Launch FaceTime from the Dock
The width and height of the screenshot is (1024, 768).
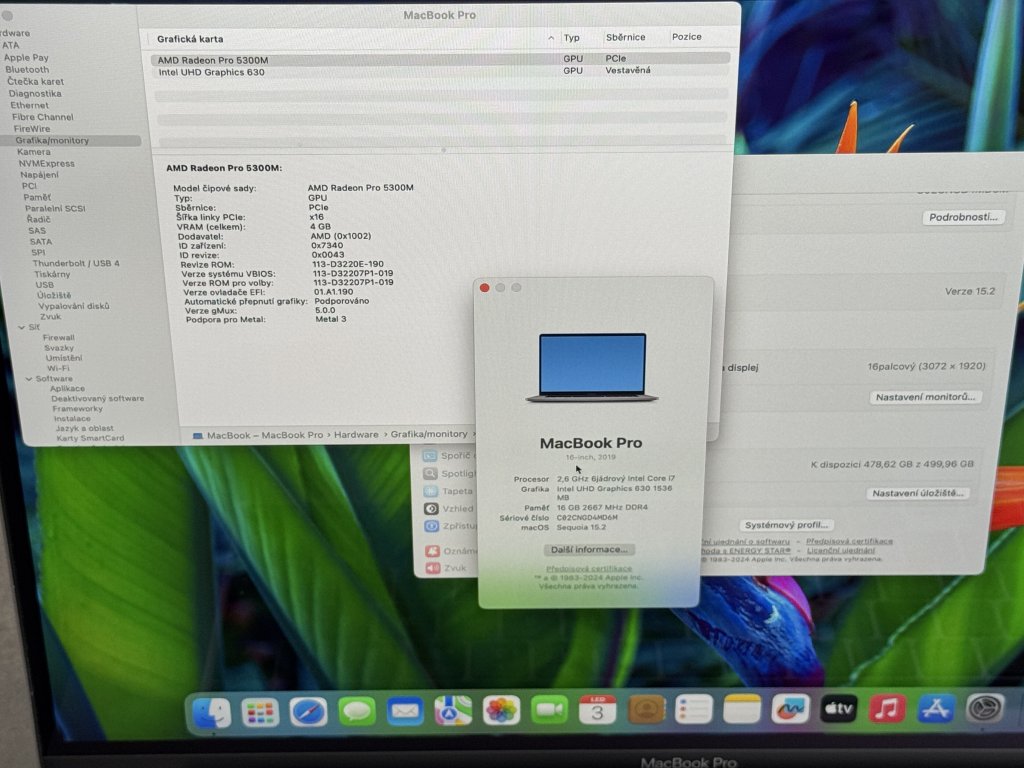[549, 710]
